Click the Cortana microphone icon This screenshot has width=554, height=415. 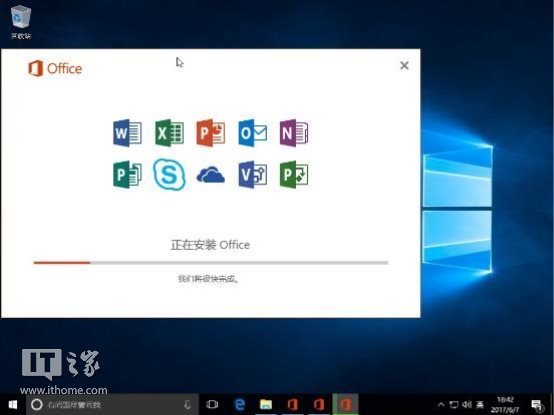(188, 404)
